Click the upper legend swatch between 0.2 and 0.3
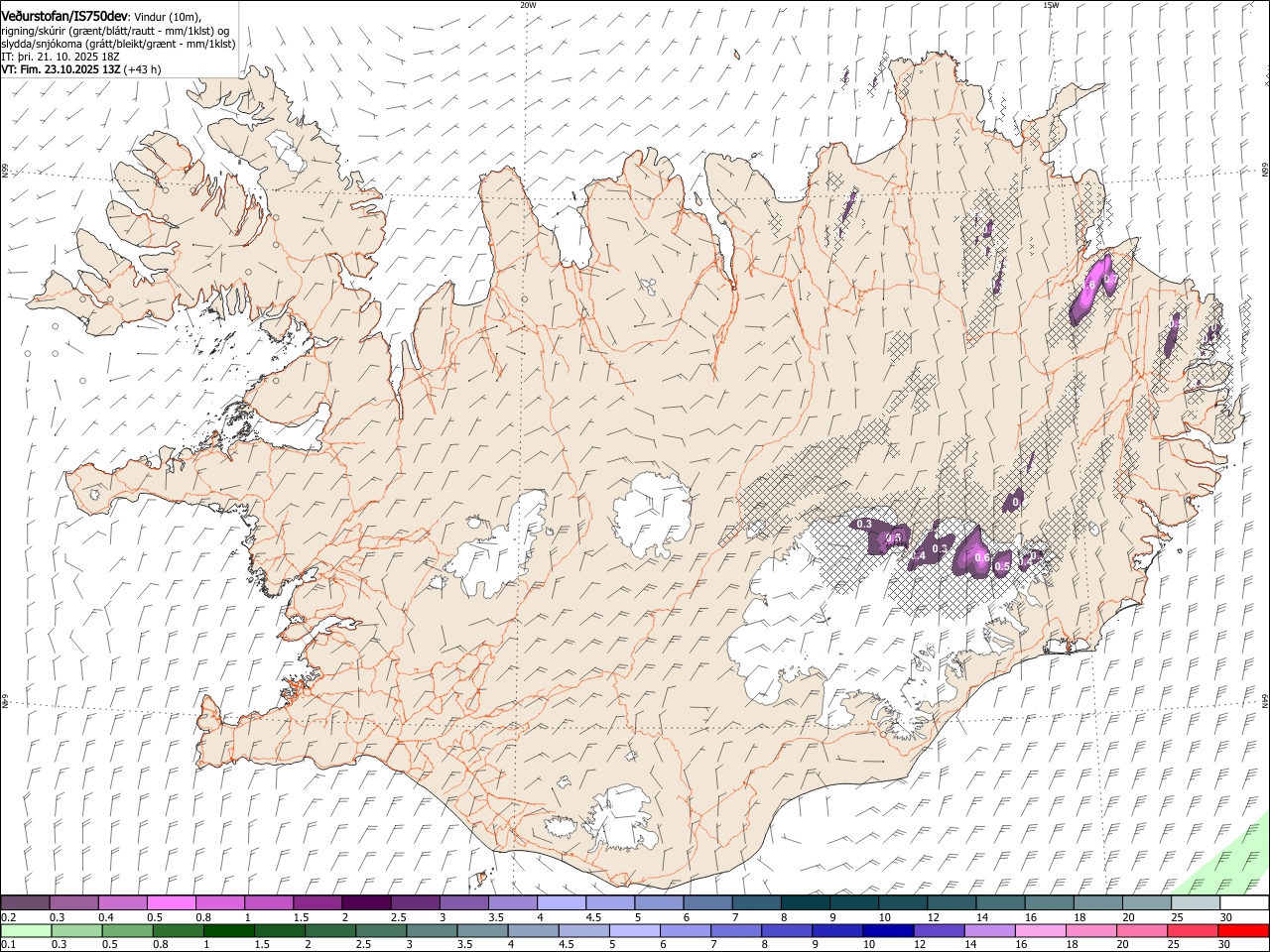 coord(26,902)
